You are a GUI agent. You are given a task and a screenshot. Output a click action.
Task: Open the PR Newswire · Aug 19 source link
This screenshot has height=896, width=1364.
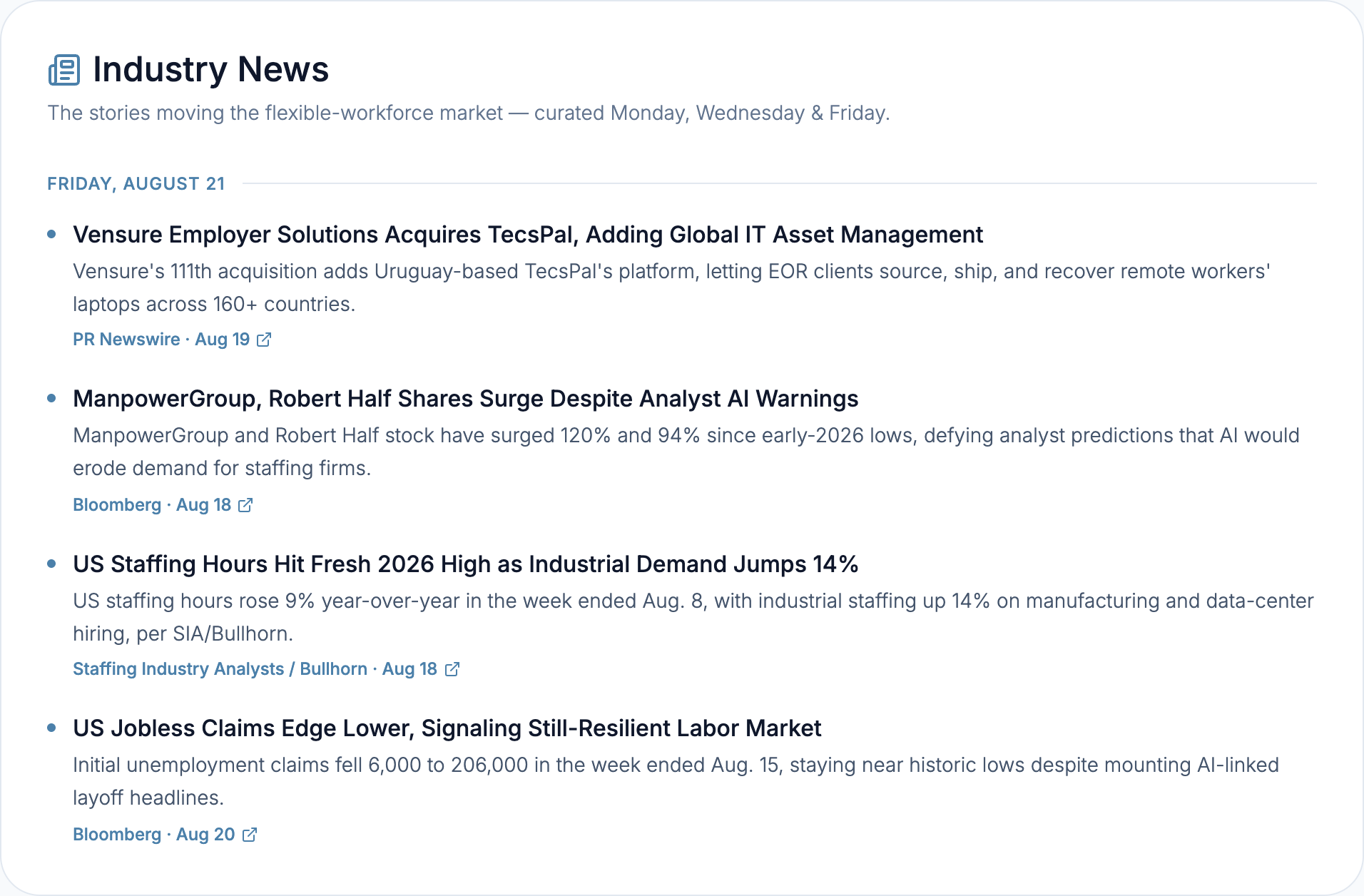172,340
